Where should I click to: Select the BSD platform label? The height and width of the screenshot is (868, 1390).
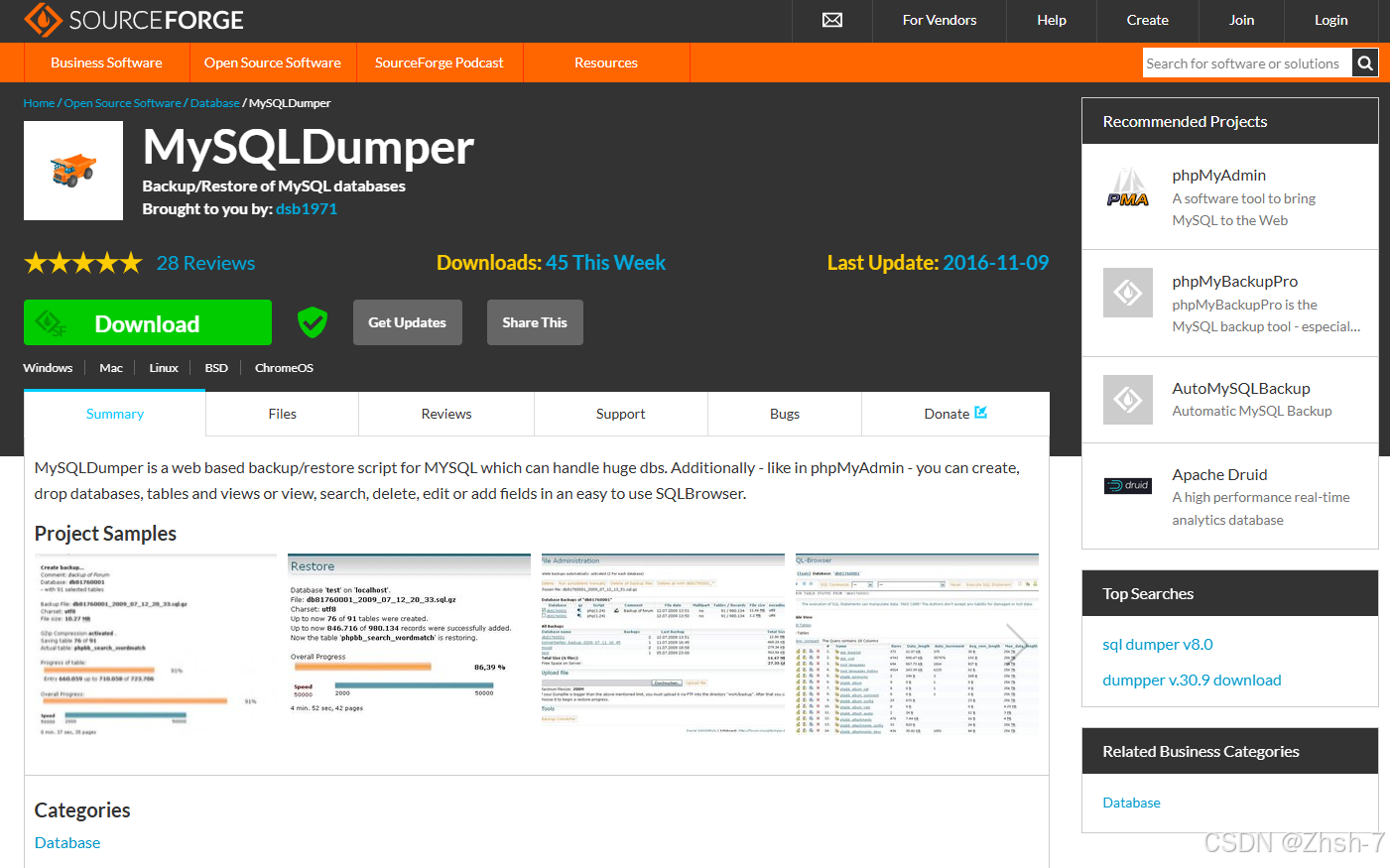pos(216,368)
